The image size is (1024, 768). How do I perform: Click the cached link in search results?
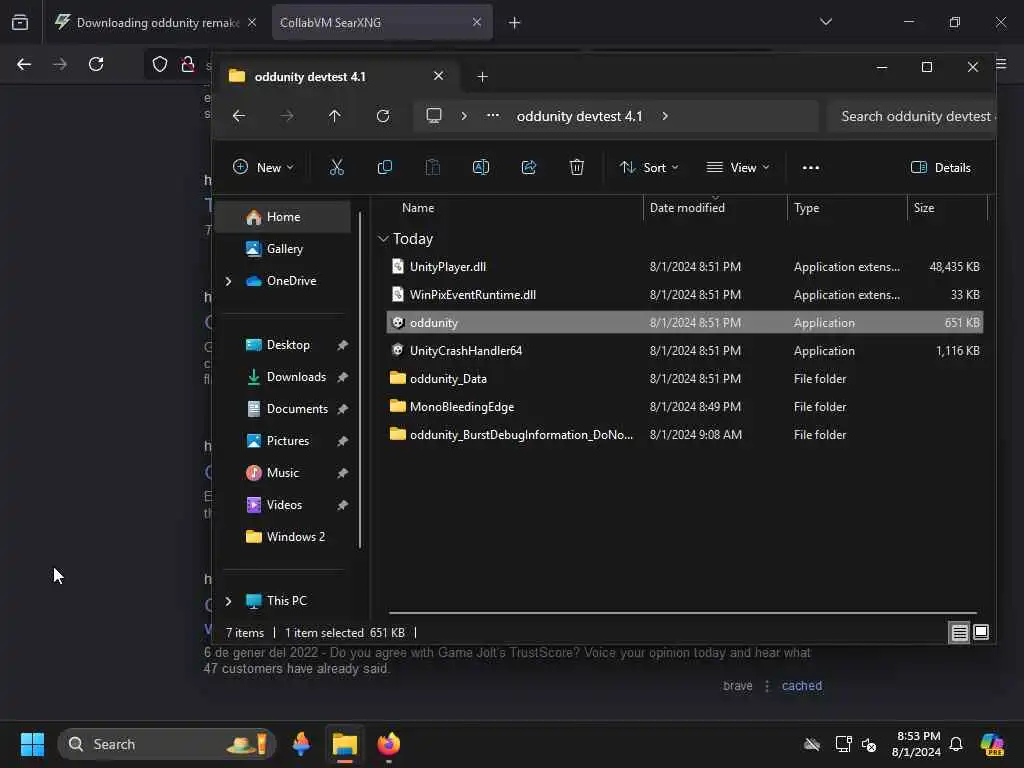pos(801,686)
